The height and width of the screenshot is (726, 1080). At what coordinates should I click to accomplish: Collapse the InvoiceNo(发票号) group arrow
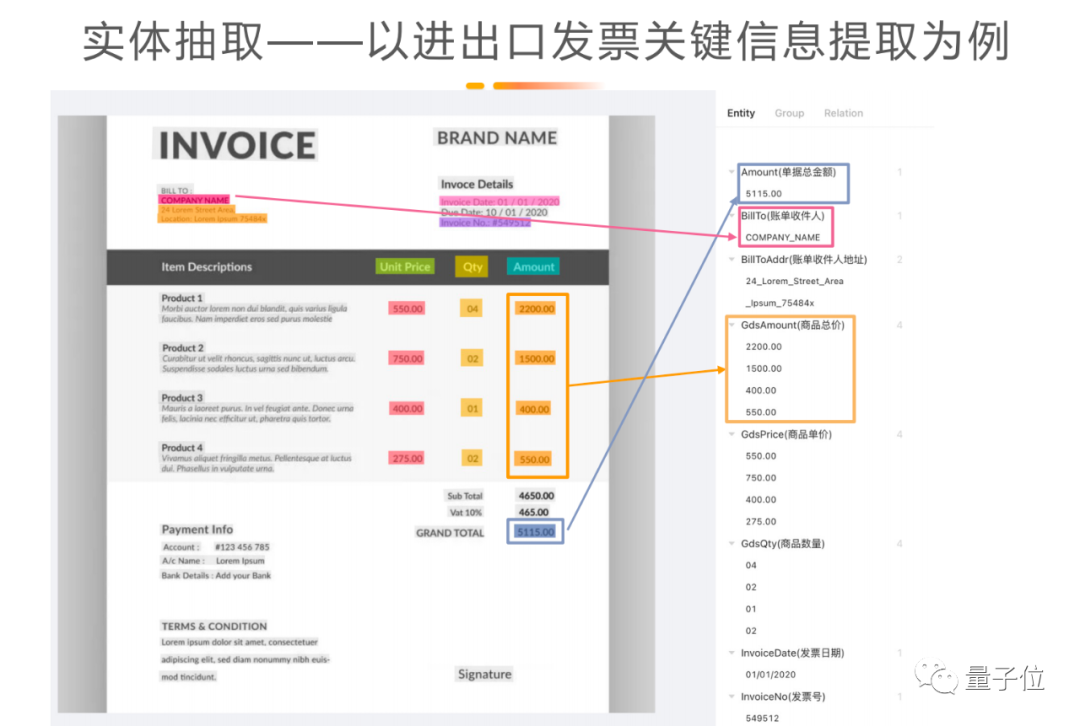[731, 696]
